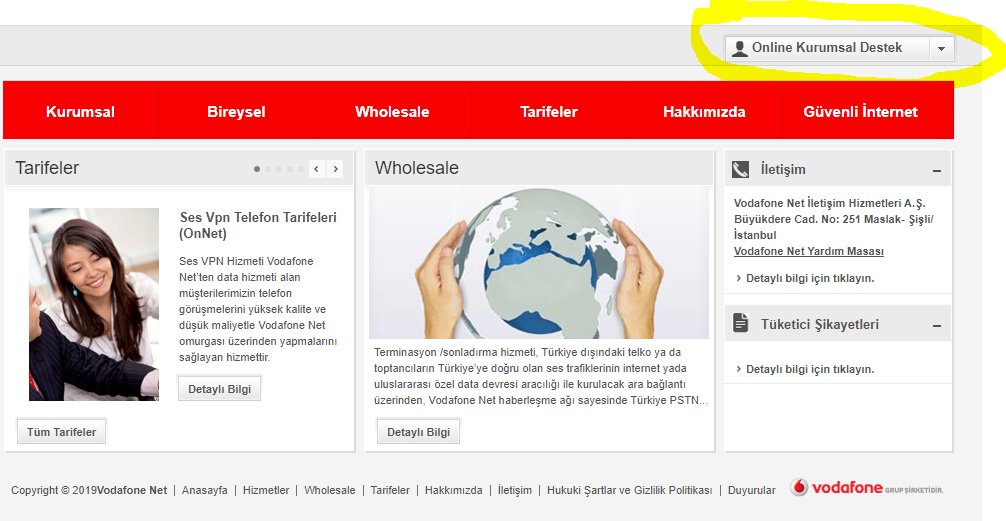The image size is (1006, 521).
Task: Open the İletişim footer link
Action: point(515,490)
